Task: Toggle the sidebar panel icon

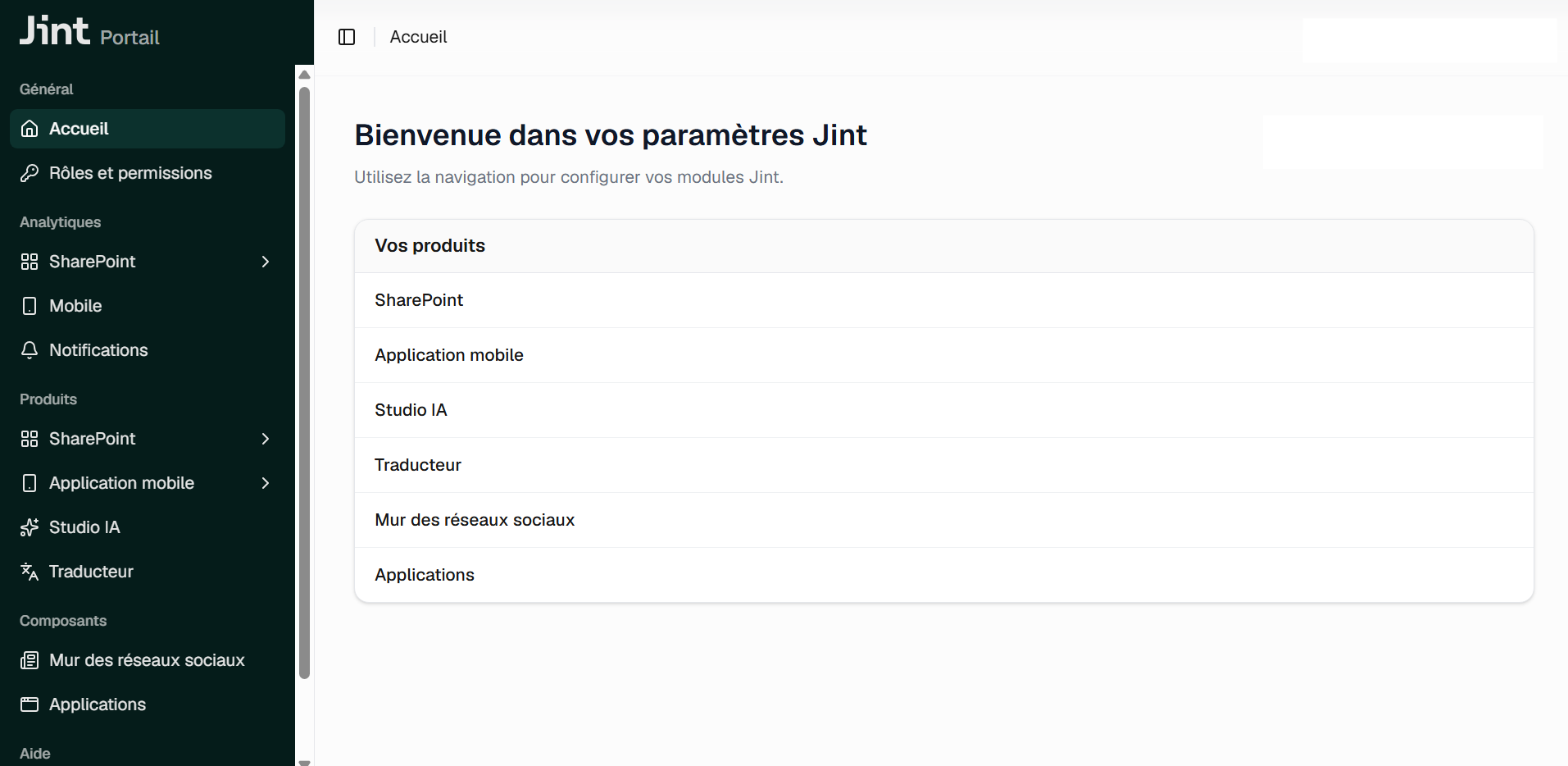Action: click(x=347, y=37)
